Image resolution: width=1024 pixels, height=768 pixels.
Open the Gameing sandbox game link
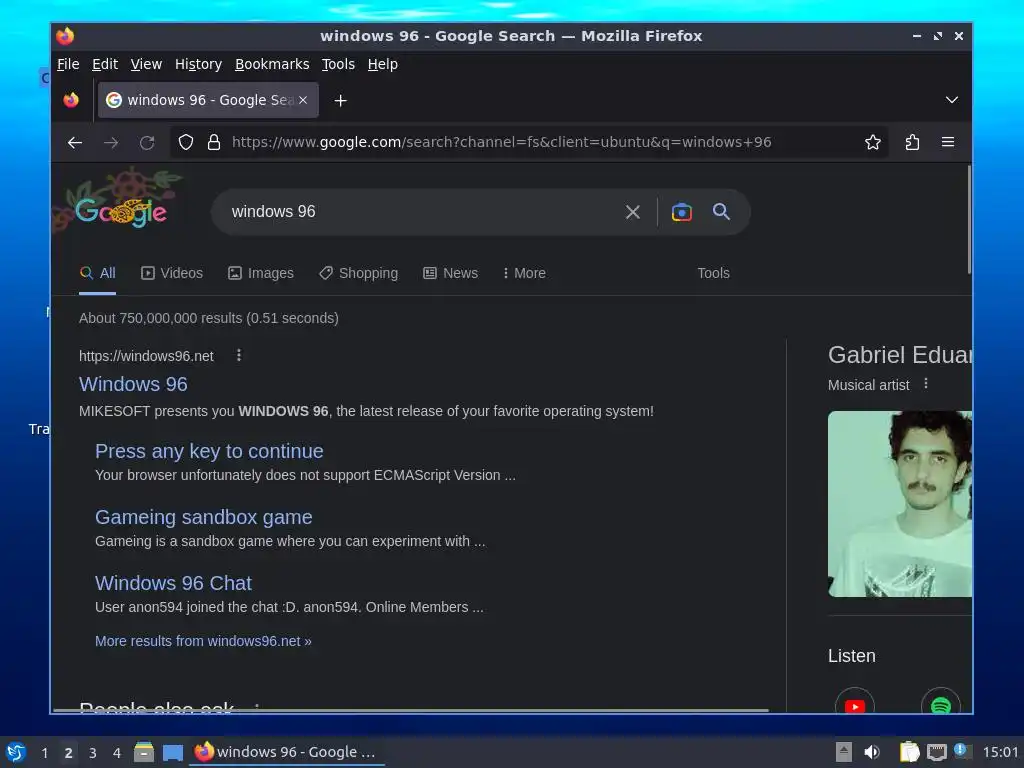click(x=204, y=517)
